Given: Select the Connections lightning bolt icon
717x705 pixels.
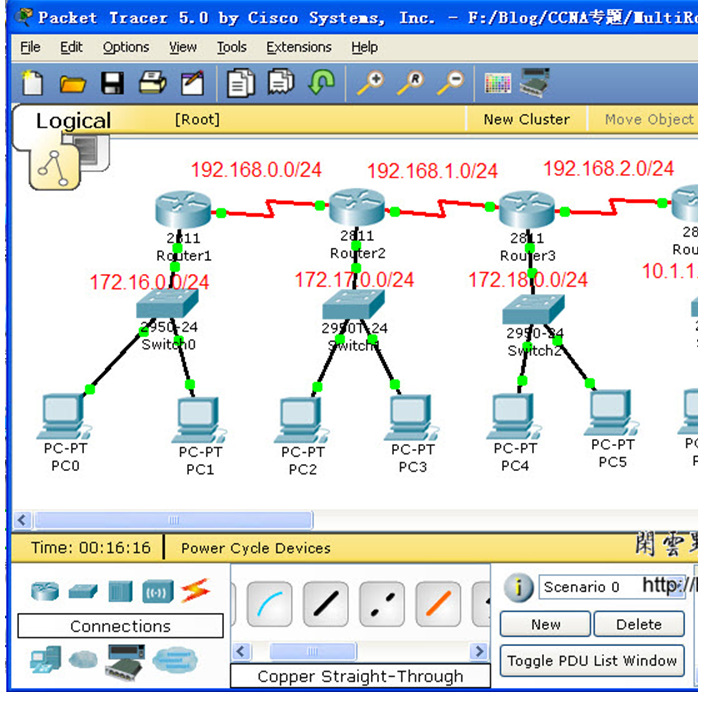Looking at the screenshot, I should point(195,591).
